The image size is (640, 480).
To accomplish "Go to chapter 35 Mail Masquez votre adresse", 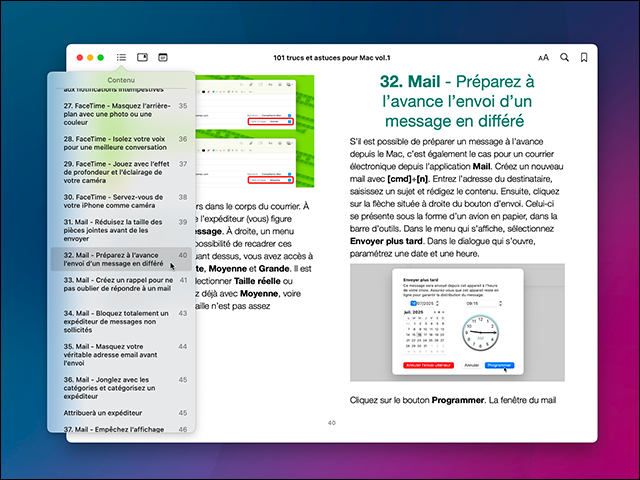I will point(121,354).
